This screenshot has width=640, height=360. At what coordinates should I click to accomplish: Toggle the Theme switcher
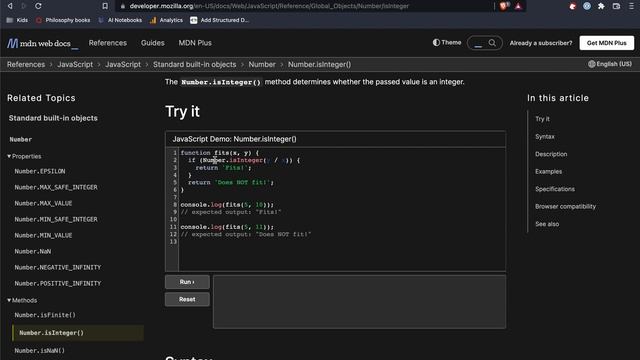447,42
